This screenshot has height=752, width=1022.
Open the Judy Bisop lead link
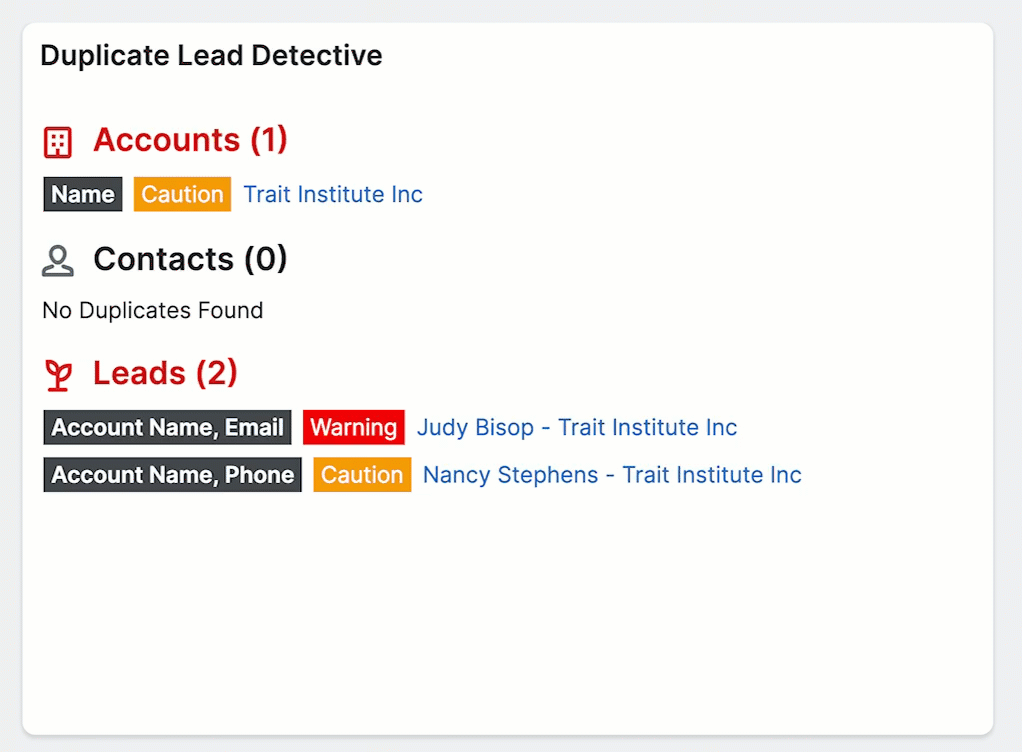tap(576, 427)
